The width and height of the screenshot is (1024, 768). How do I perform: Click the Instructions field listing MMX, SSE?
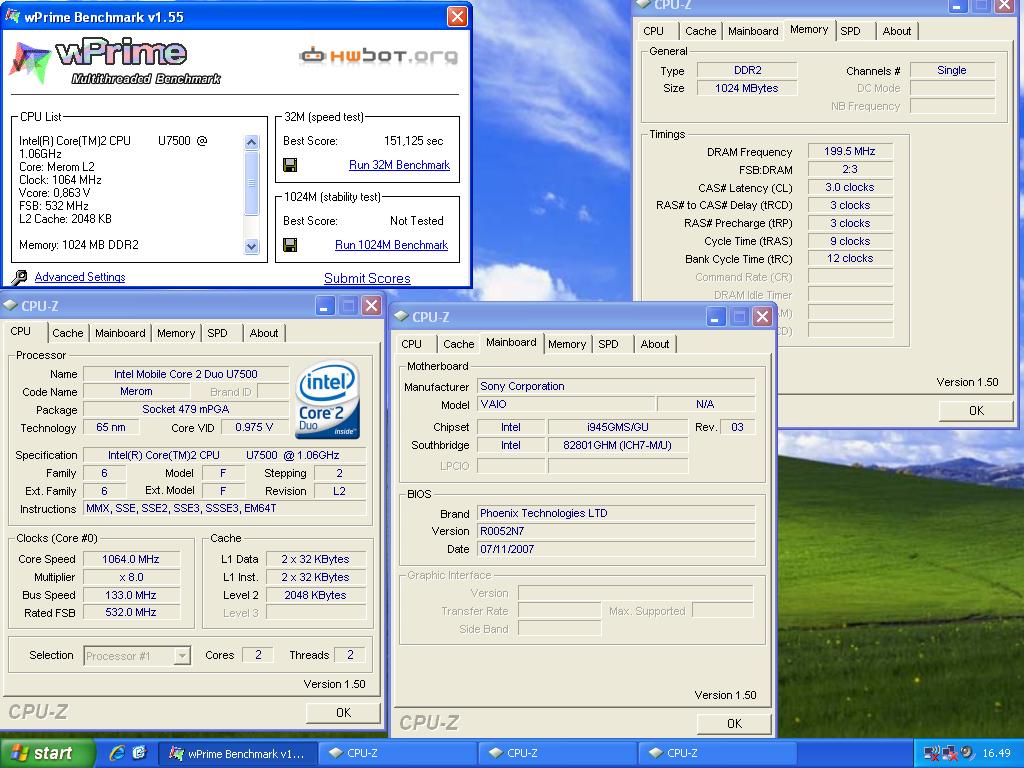(225, 508)
